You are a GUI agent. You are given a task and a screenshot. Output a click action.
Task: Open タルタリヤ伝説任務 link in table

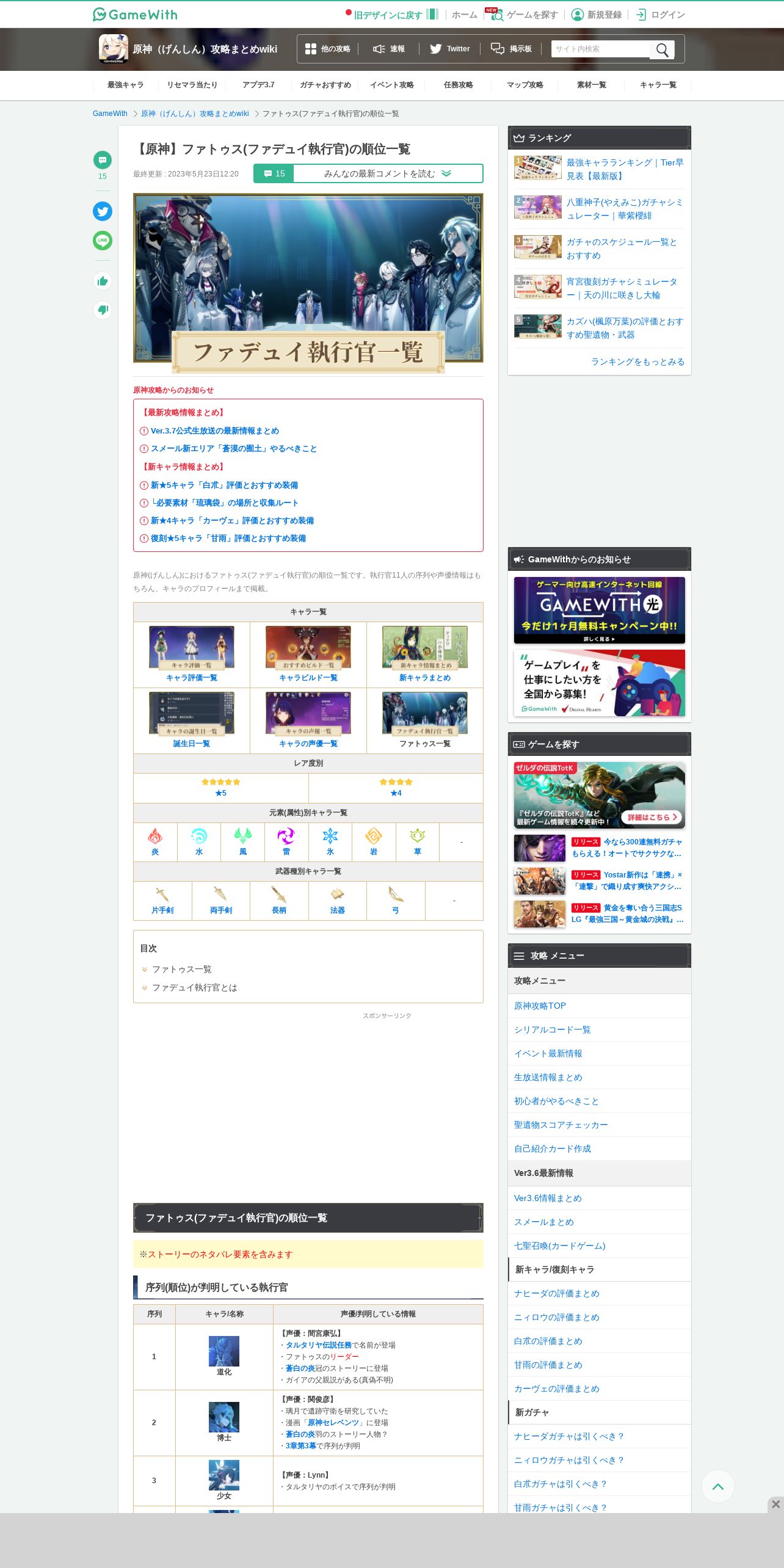[x=319, y=1345]
